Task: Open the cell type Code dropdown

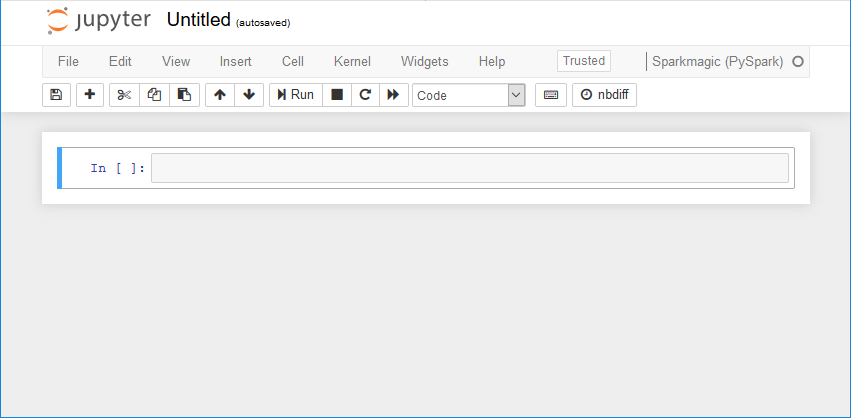Action: [468, 95]
